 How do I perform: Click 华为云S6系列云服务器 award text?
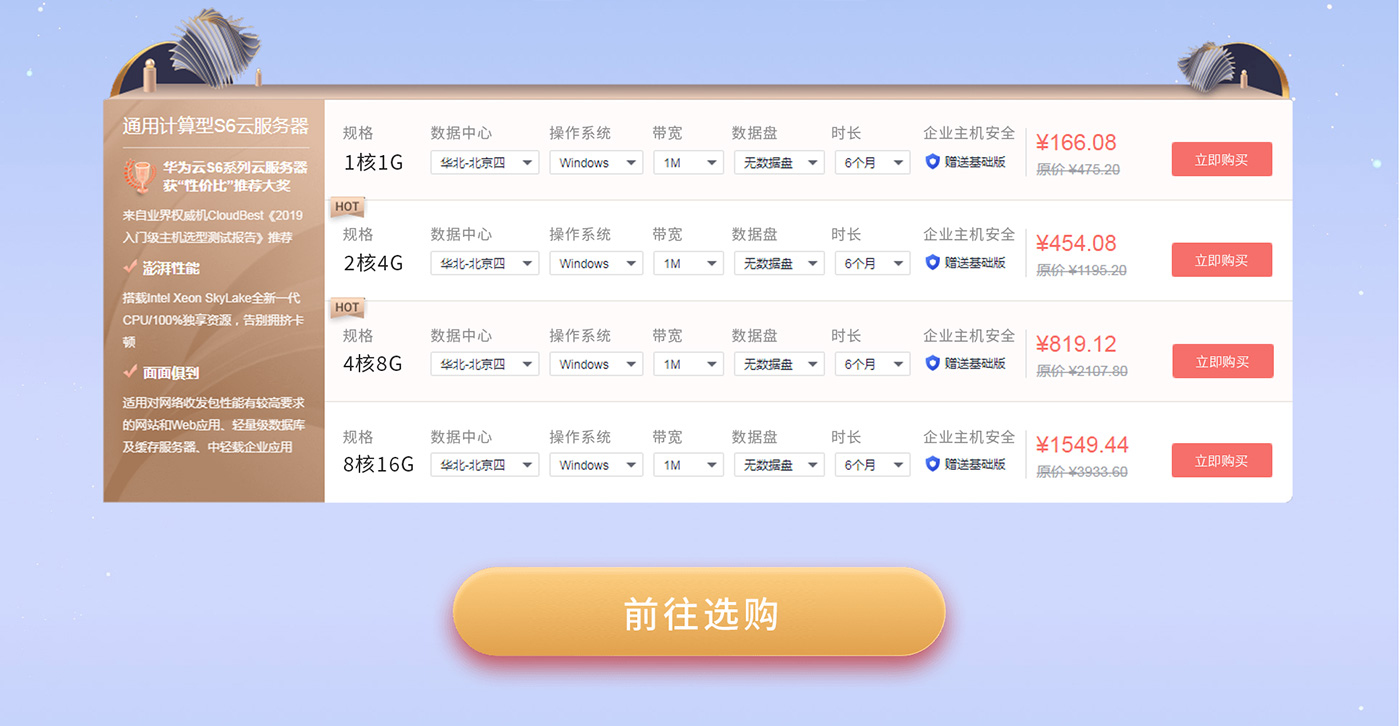[x=235, y=167]
